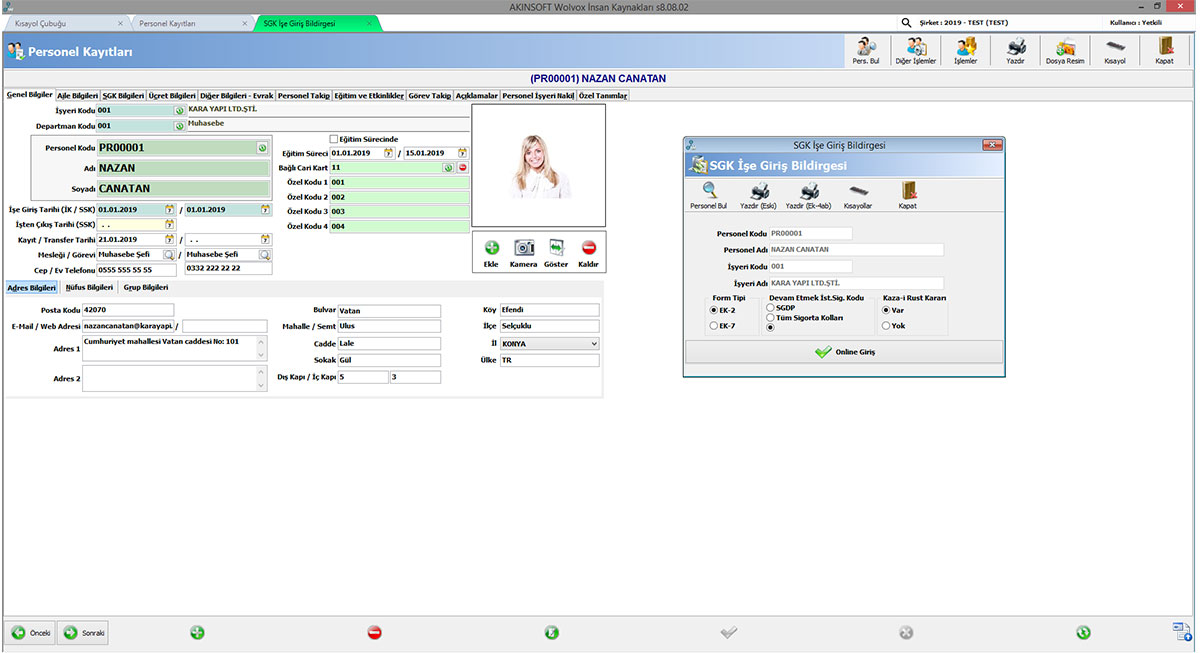Expand the İl dropdown showing KONYA
1200x653 pixels.
pos(593,343)
